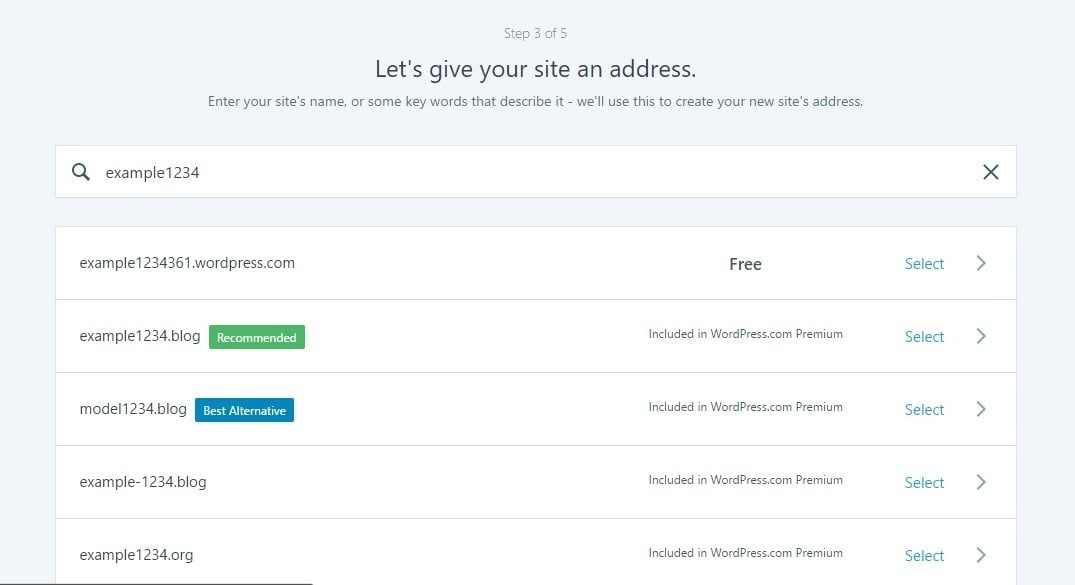This screenshot has height=585, width=1075.
Task: Click the chevron beside model1234.blog
Action: (981, 409)
